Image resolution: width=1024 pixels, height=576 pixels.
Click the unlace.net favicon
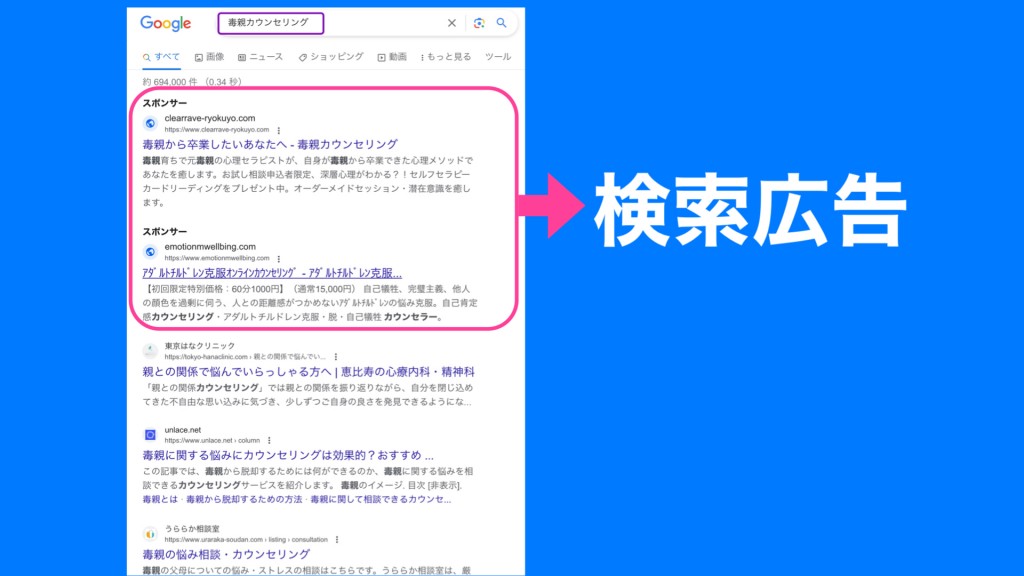click(150, 434)
